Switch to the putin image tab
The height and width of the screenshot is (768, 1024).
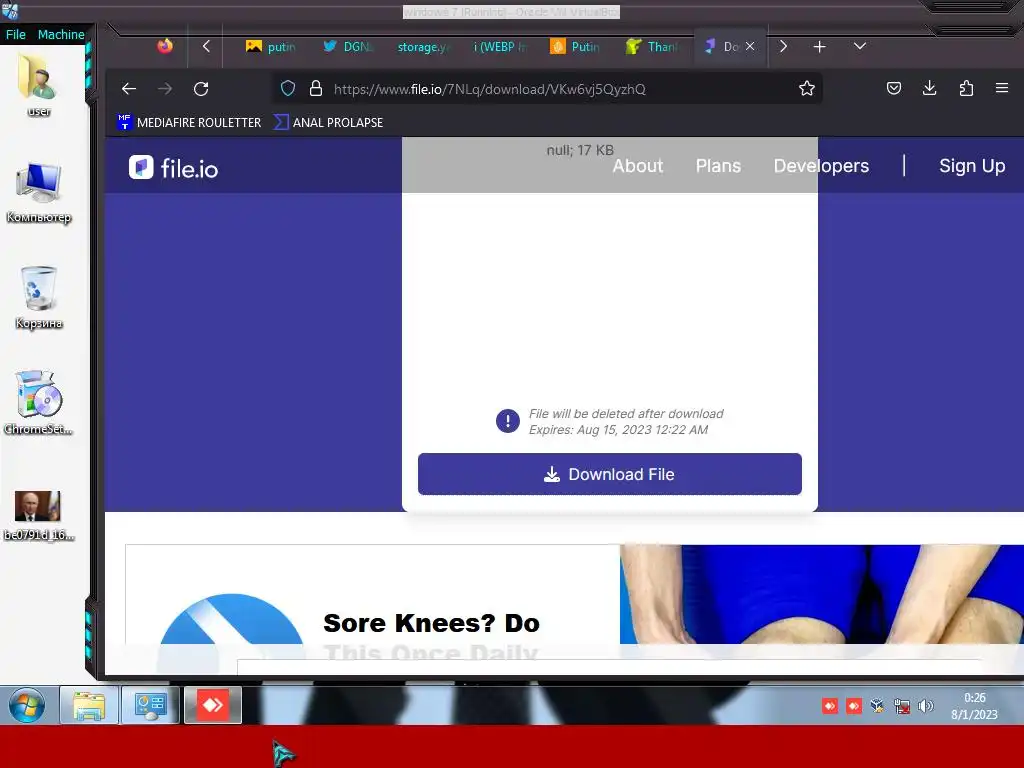[x=270, y=46]
